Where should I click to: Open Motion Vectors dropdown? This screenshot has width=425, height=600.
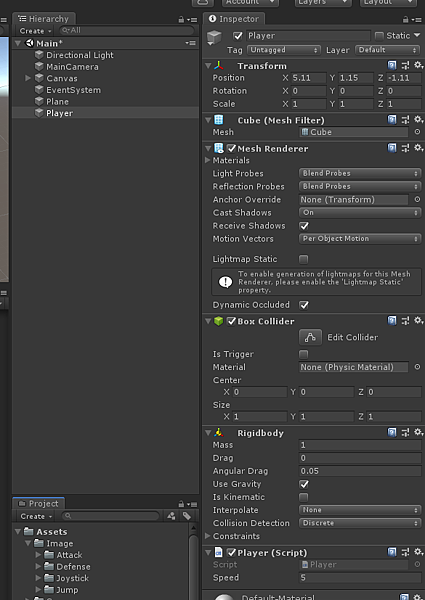(x=360, y=239)
